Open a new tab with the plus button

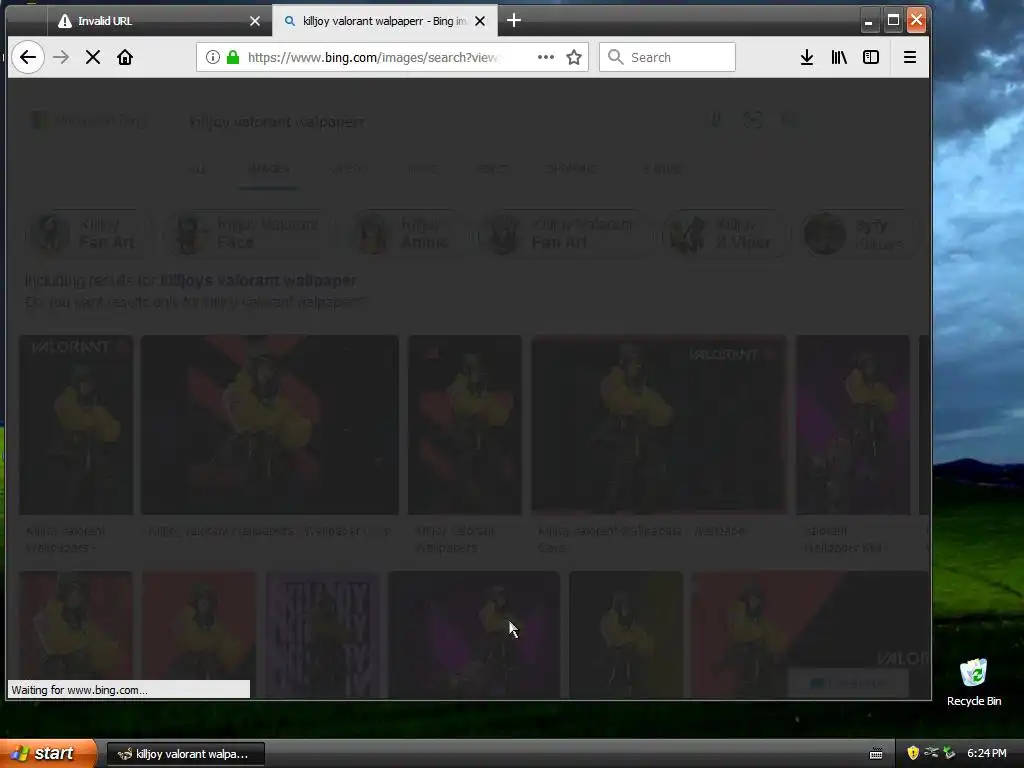pyautogui.click(x=514, y=21)
